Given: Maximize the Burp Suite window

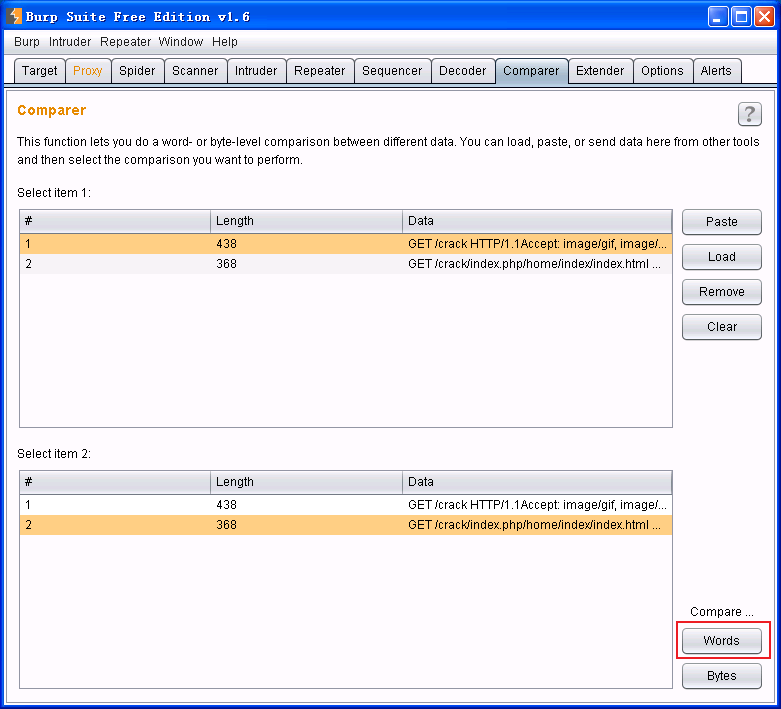Looking at the screenshot, I should tap(741, 17).
